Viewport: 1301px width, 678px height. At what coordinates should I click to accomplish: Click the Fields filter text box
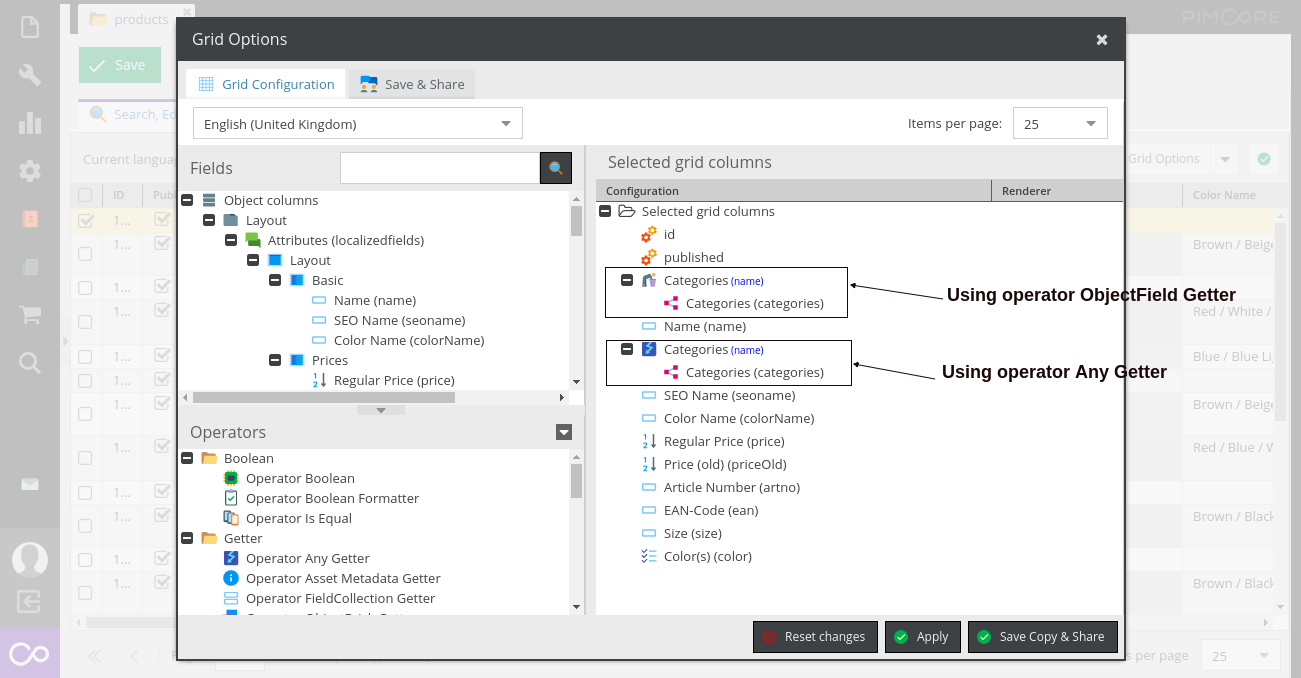pyautogui.click(x=440, y=168)
